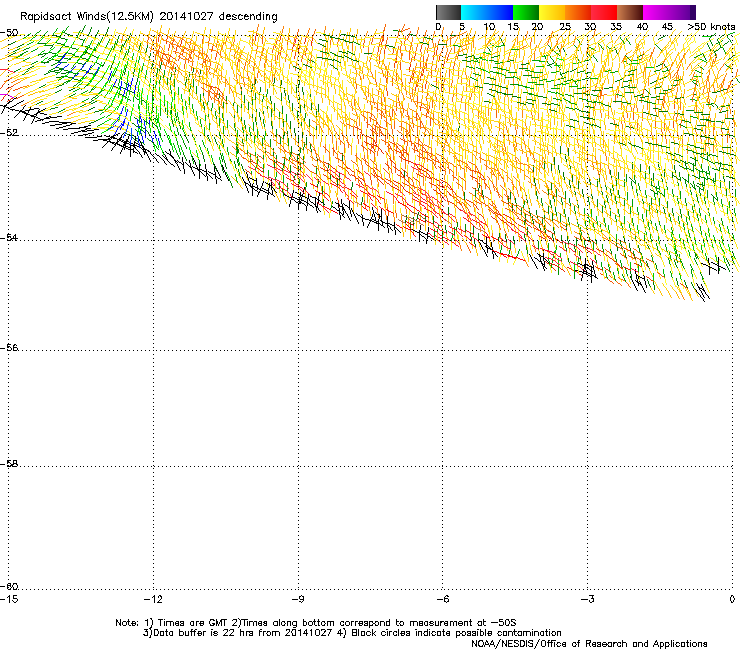Click the 'NOAA/NESDIS/Office of Research and Applications' credit
Viewport: 740px width, 650px height.
coord(589,644)
